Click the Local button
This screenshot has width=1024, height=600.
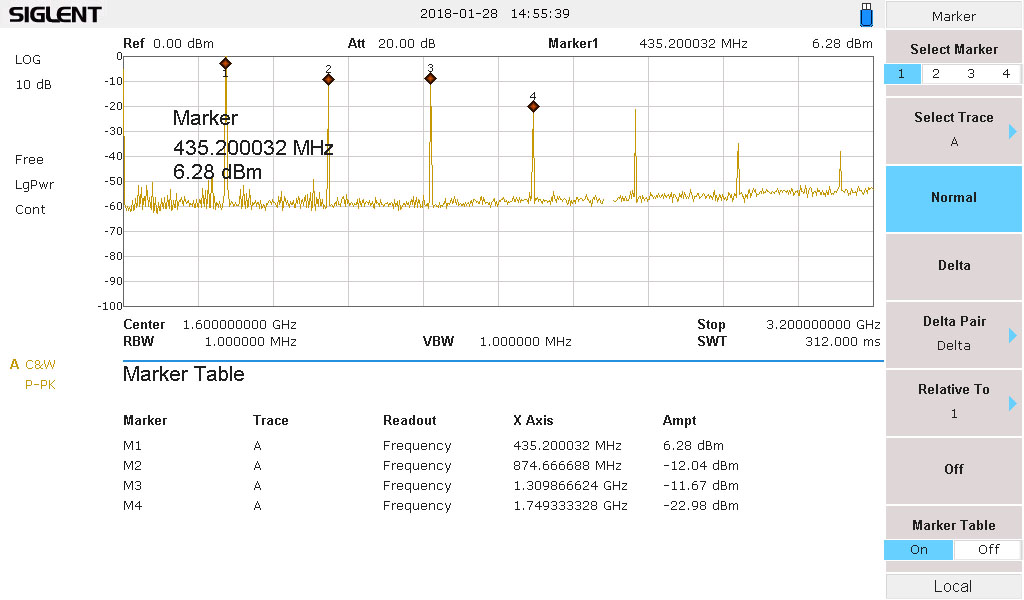(953, 586)
